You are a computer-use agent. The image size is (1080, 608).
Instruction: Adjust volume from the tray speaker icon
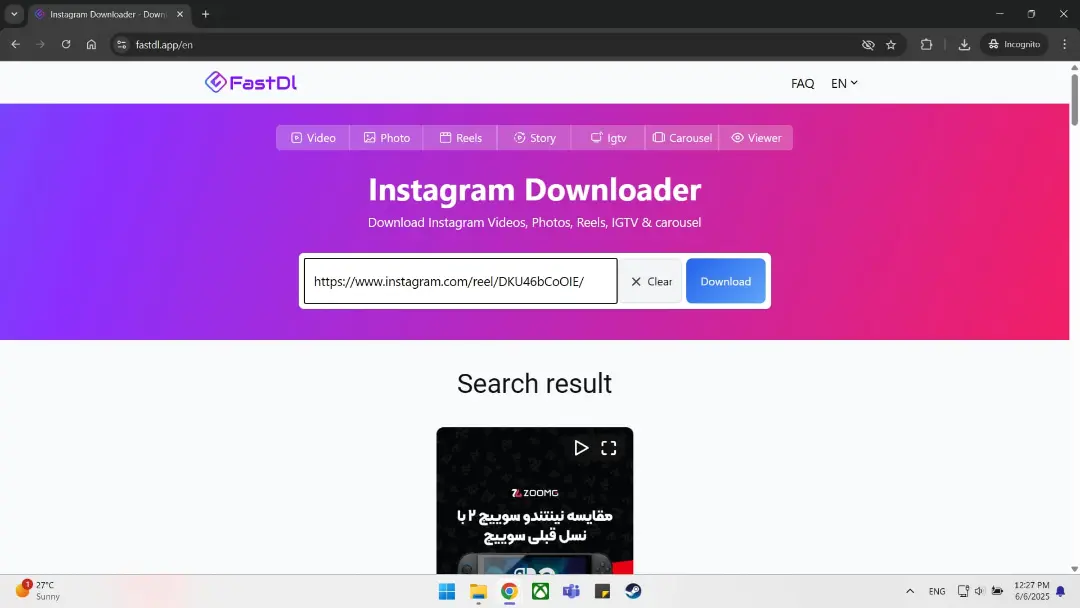[x=979, y=591]
